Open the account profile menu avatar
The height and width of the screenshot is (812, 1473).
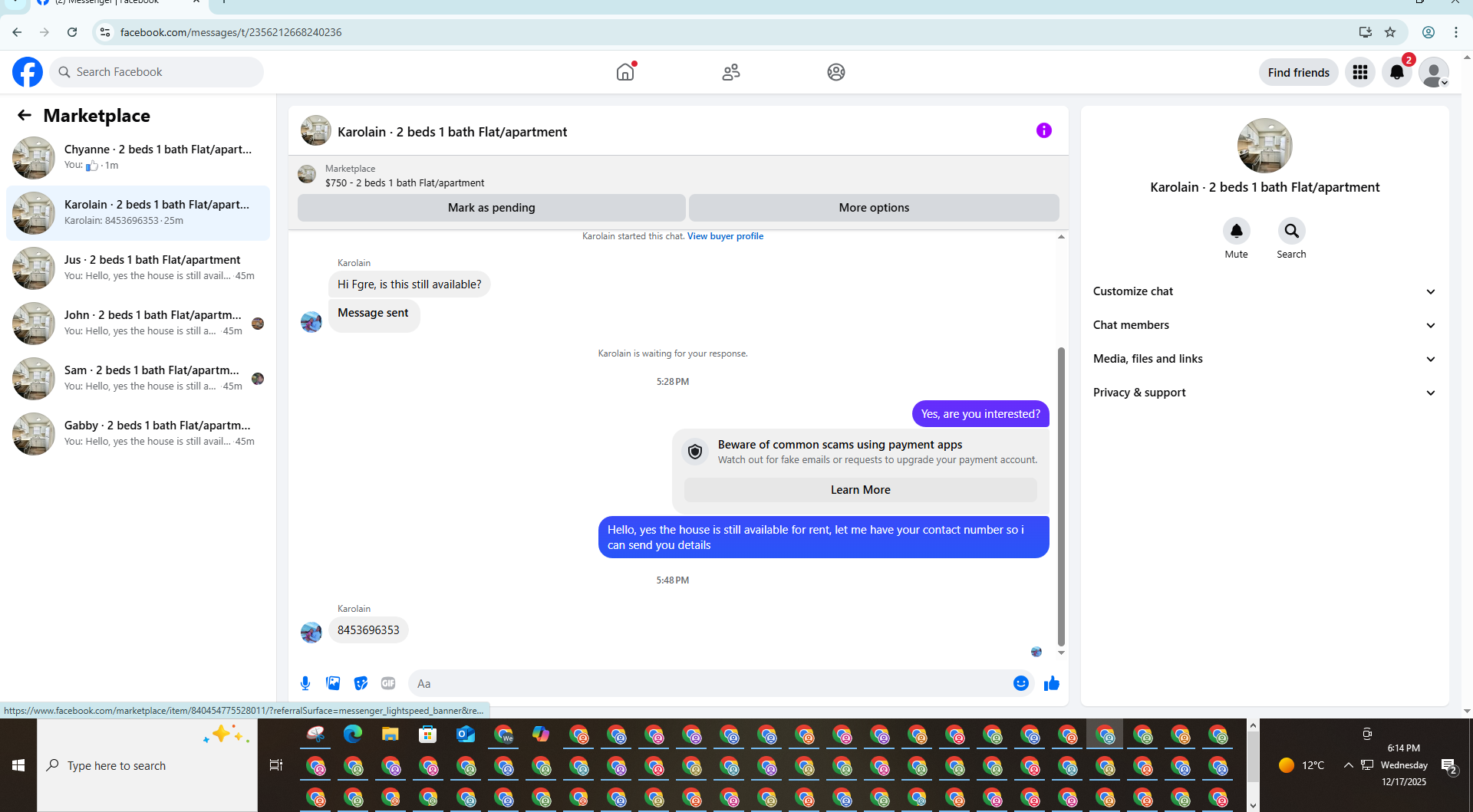point(1433,72)
